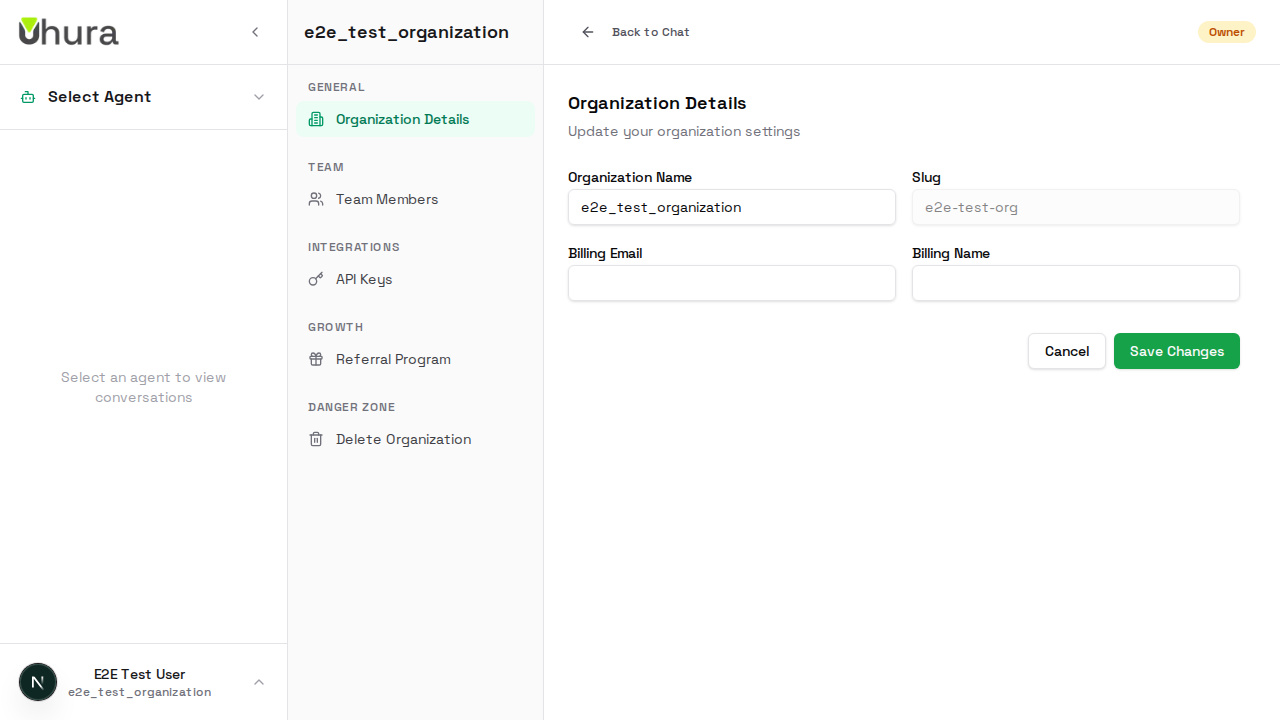Click the Uhura logo in the top corner

(68, 31)
